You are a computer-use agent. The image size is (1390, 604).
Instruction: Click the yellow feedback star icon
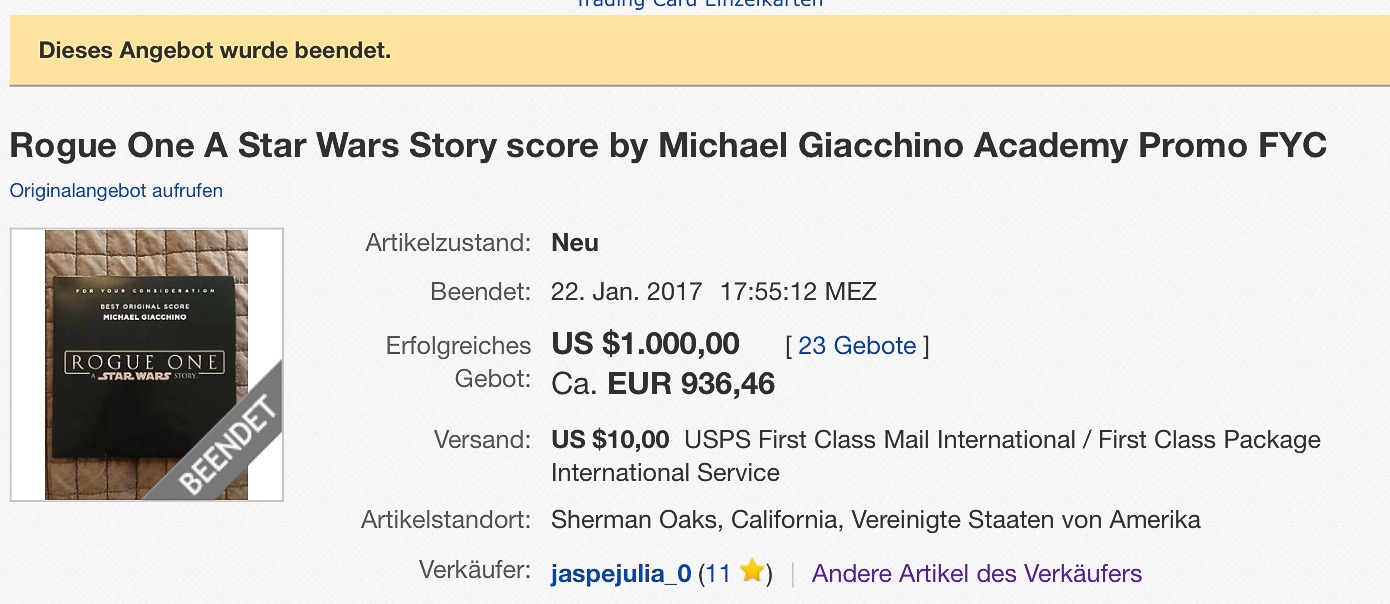pos(752,572)
